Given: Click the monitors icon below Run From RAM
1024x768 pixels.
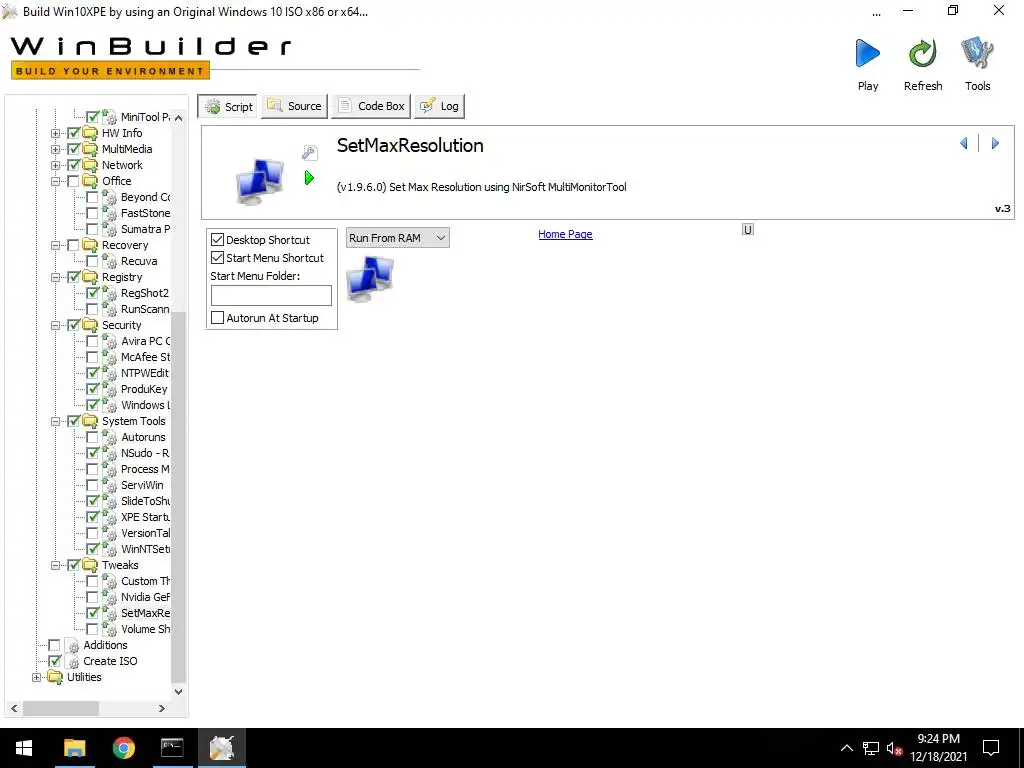Looking at the screenshot, I should (370, 278).
